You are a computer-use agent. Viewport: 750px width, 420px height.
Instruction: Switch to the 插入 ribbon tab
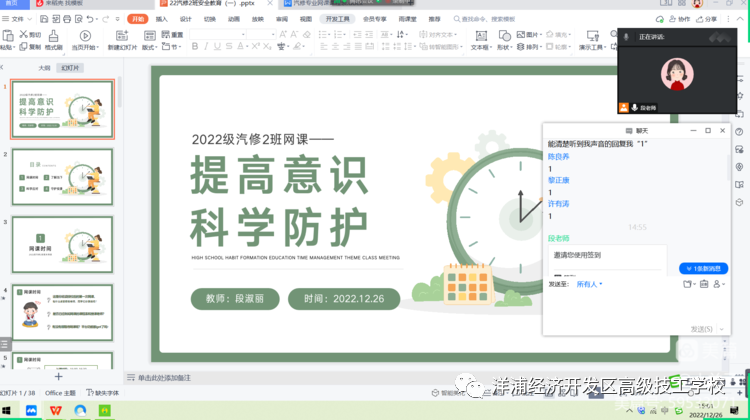coord(161,19)
